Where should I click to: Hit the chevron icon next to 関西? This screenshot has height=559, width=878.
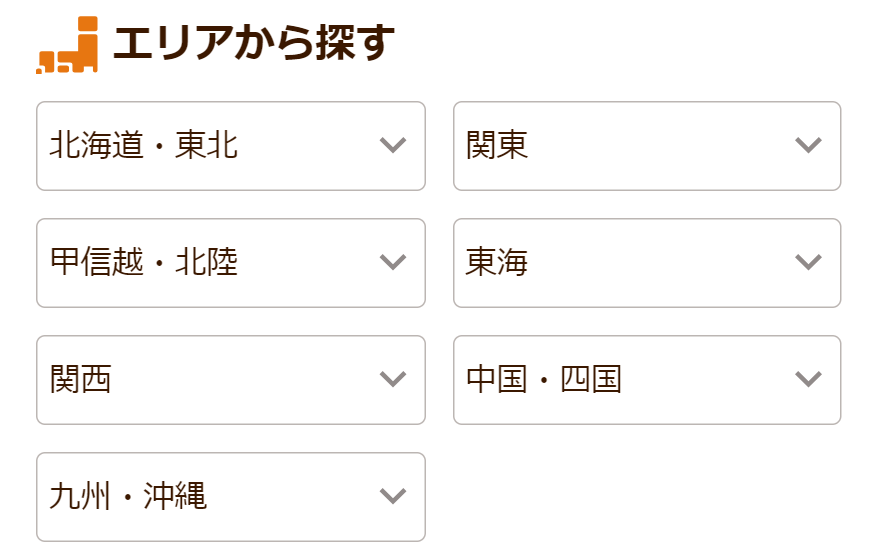[x=393, y=380]
